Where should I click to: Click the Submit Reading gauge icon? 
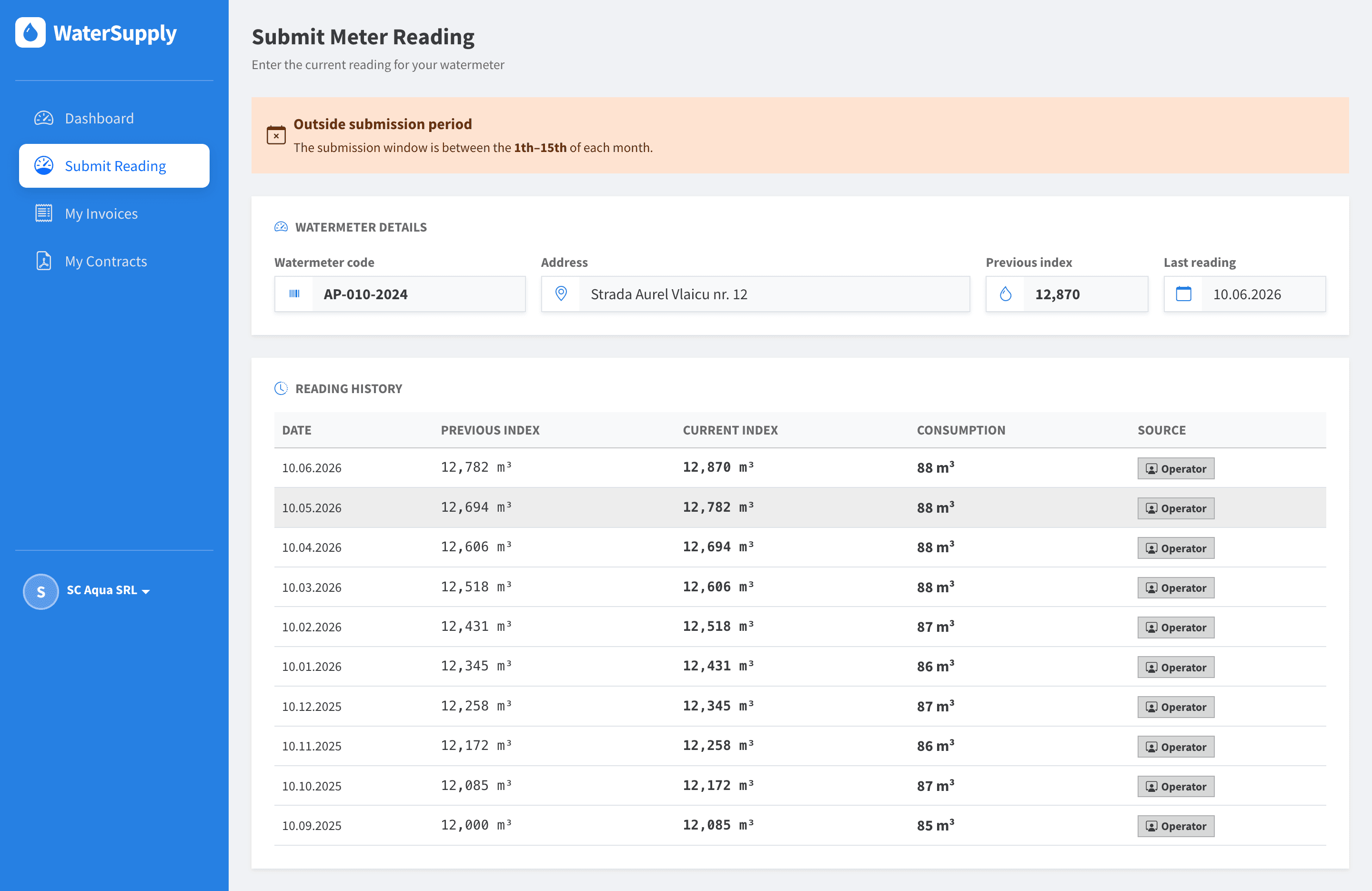44,166
